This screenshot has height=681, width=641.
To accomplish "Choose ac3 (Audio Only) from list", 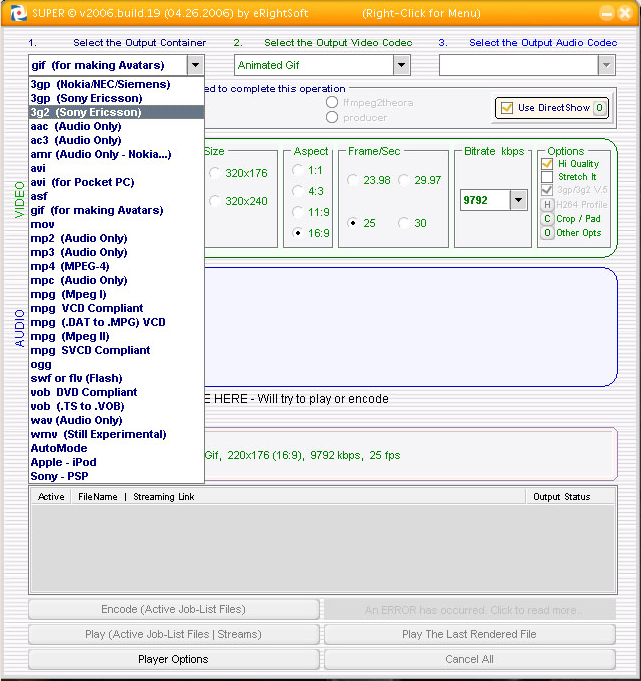I will click(x=116, y=140).
